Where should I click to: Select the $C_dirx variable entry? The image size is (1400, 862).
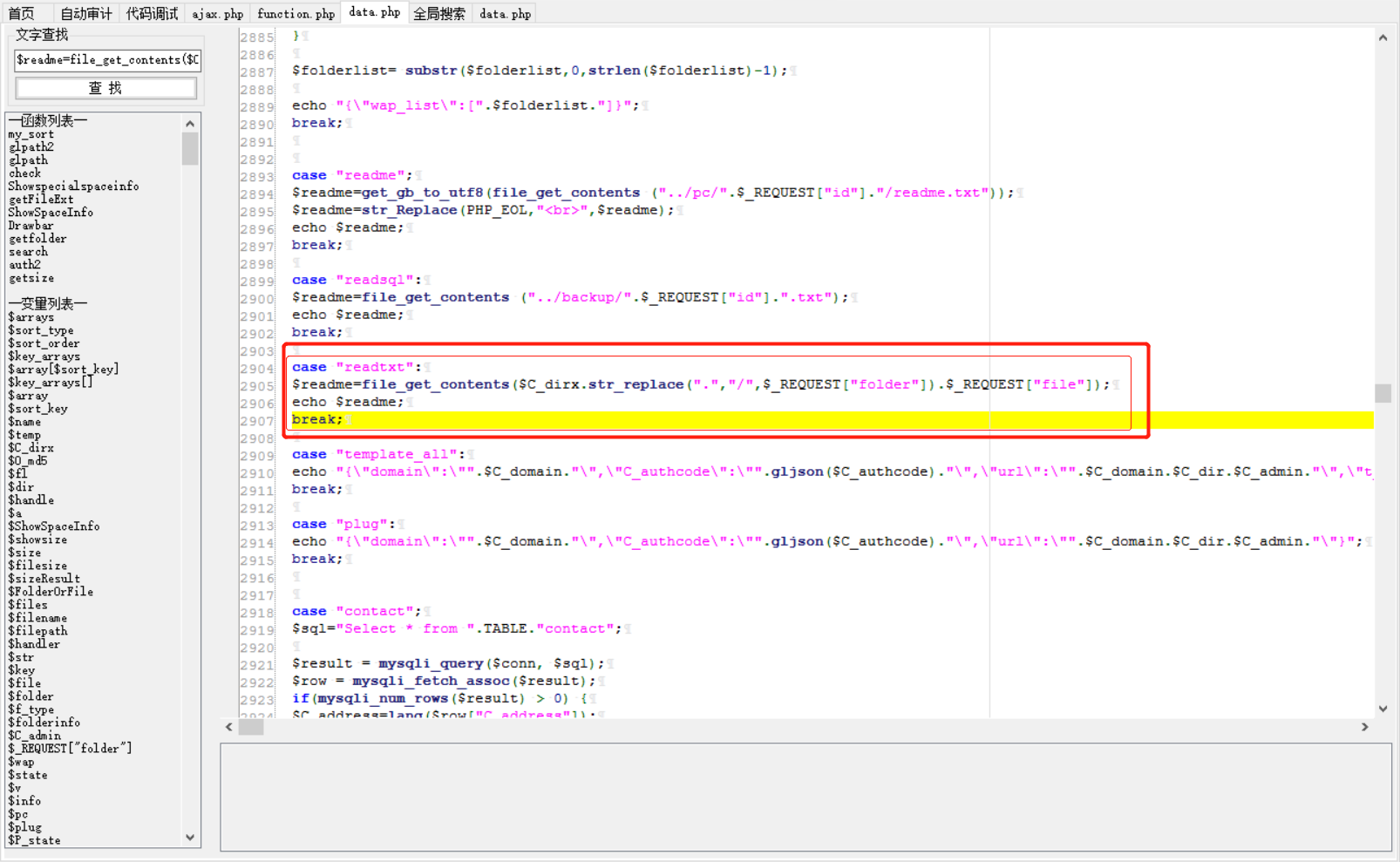click(x=31, y=447)
